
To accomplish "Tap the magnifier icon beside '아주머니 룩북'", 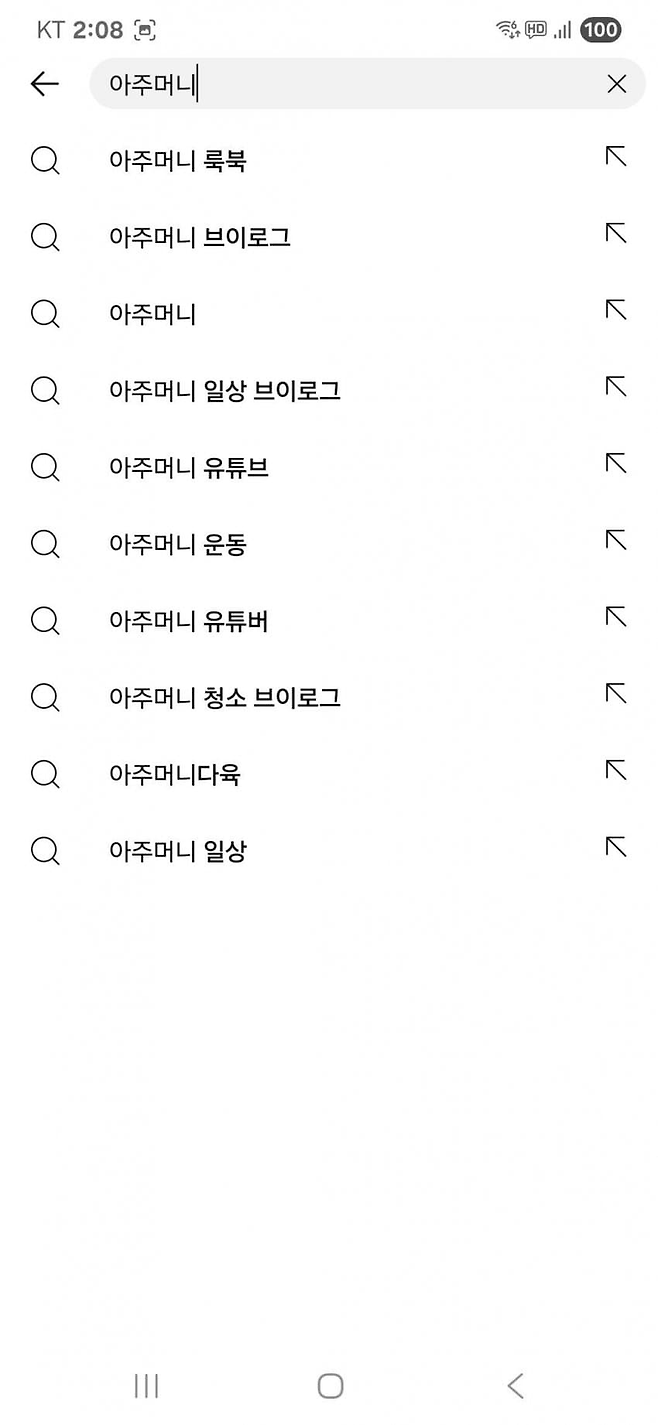I will tap(45, 160).
